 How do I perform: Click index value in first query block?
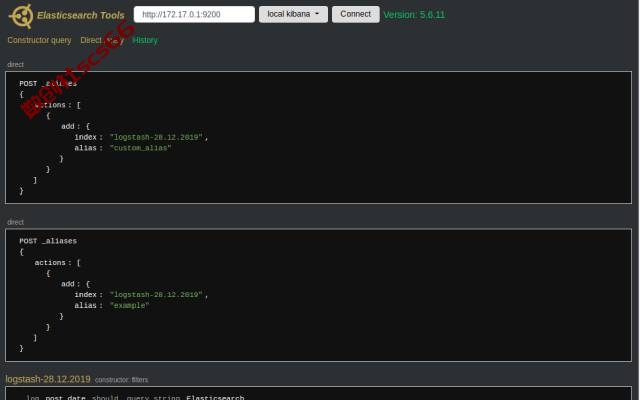pyautogui.click(x=156, y=138)
